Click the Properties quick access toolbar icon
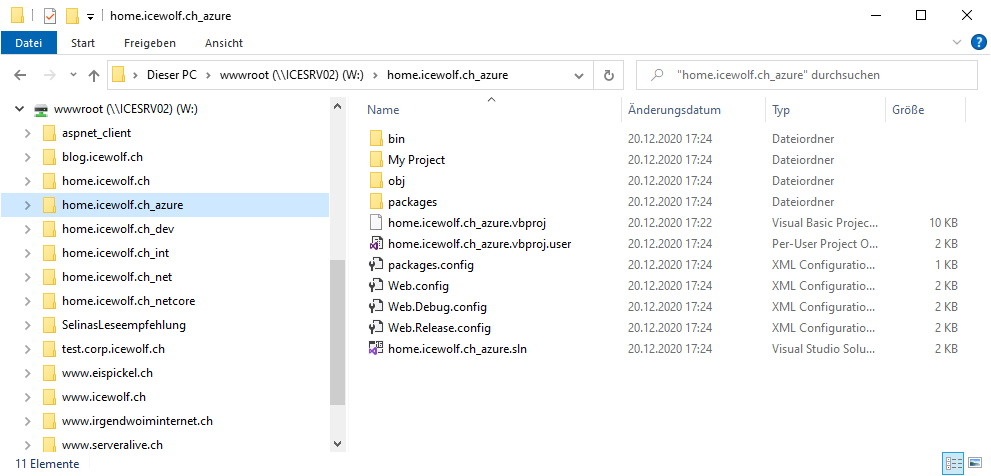 coord(50,16)
